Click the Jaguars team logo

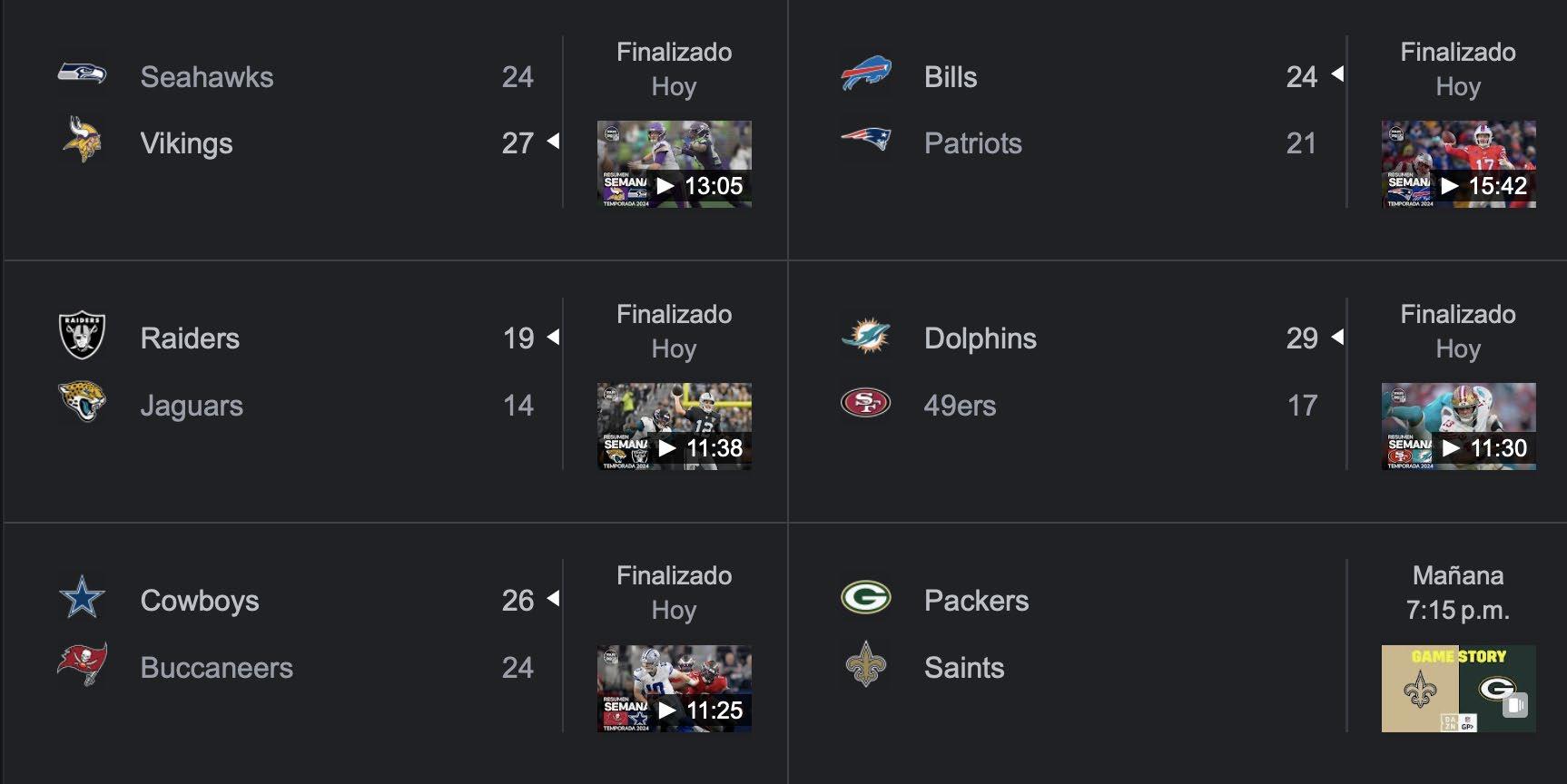(82, 402)
